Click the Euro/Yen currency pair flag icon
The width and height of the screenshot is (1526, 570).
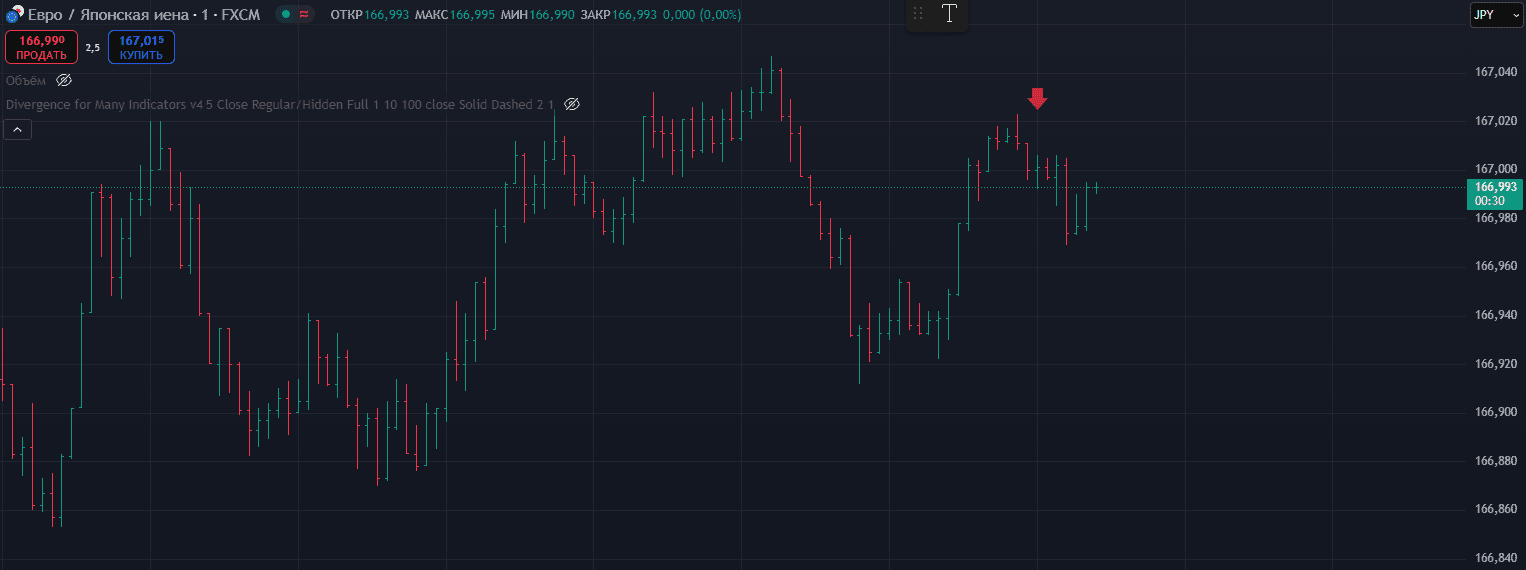click(x=14, y=16)
